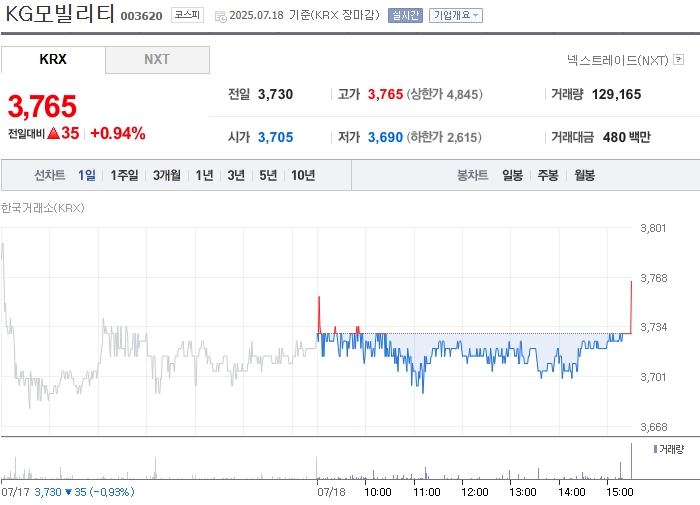Click the red opening spike on the 07/18 chart
The height and width of the screenshot is (505, 700).
tap(319, 314)
